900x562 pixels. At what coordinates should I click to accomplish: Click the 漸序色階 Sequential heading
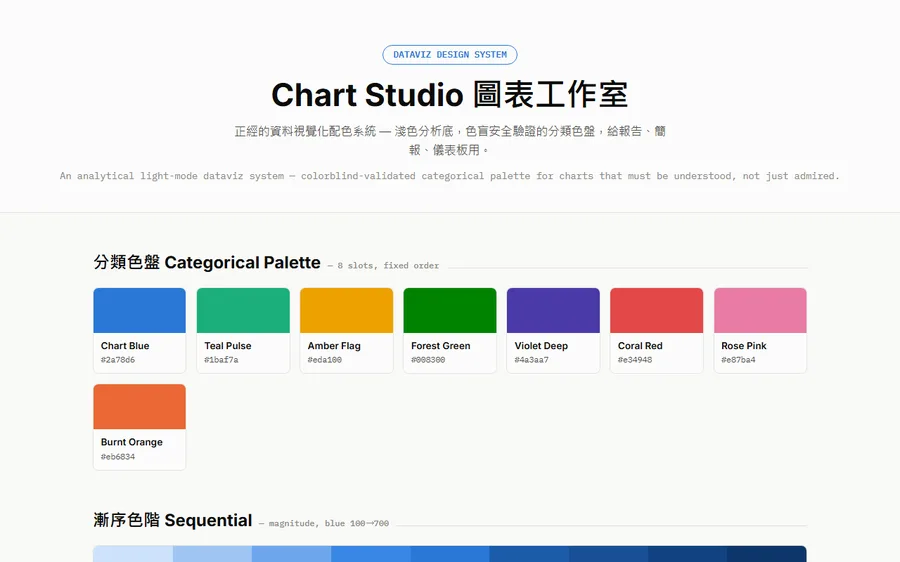(173, 520)
